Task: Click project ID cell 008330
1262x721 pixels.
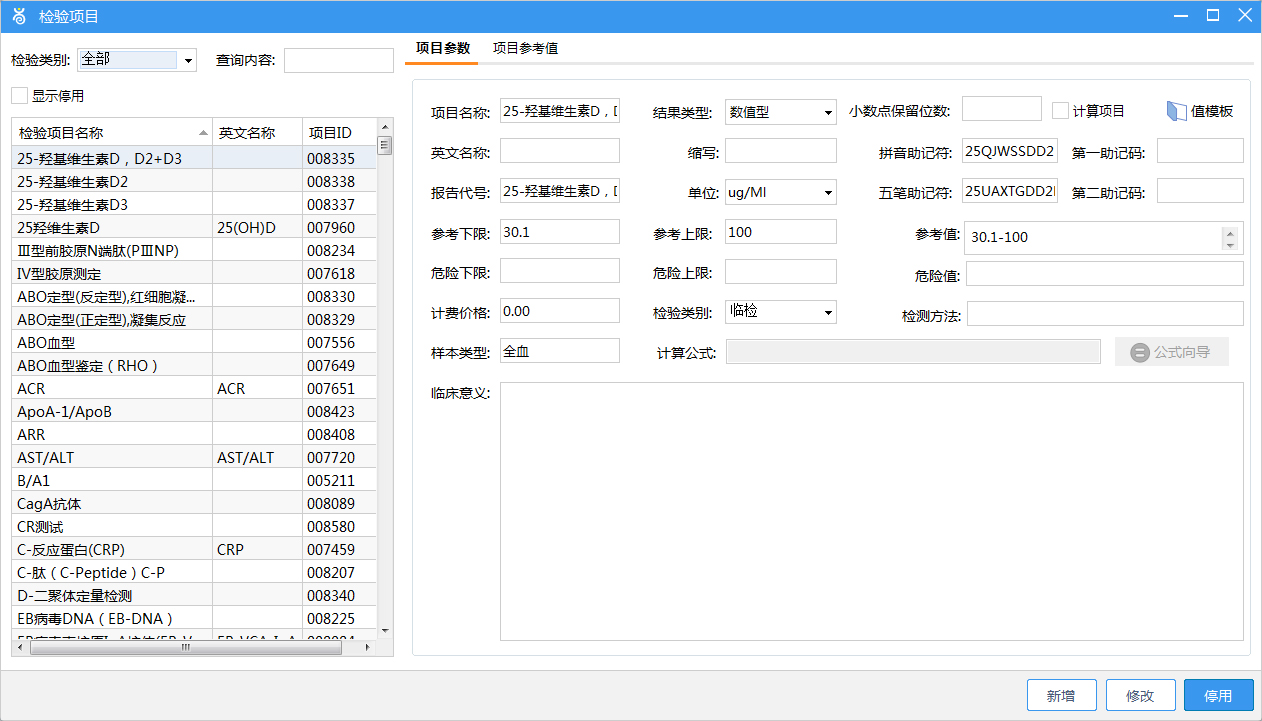Action: (x=339, y=297)
